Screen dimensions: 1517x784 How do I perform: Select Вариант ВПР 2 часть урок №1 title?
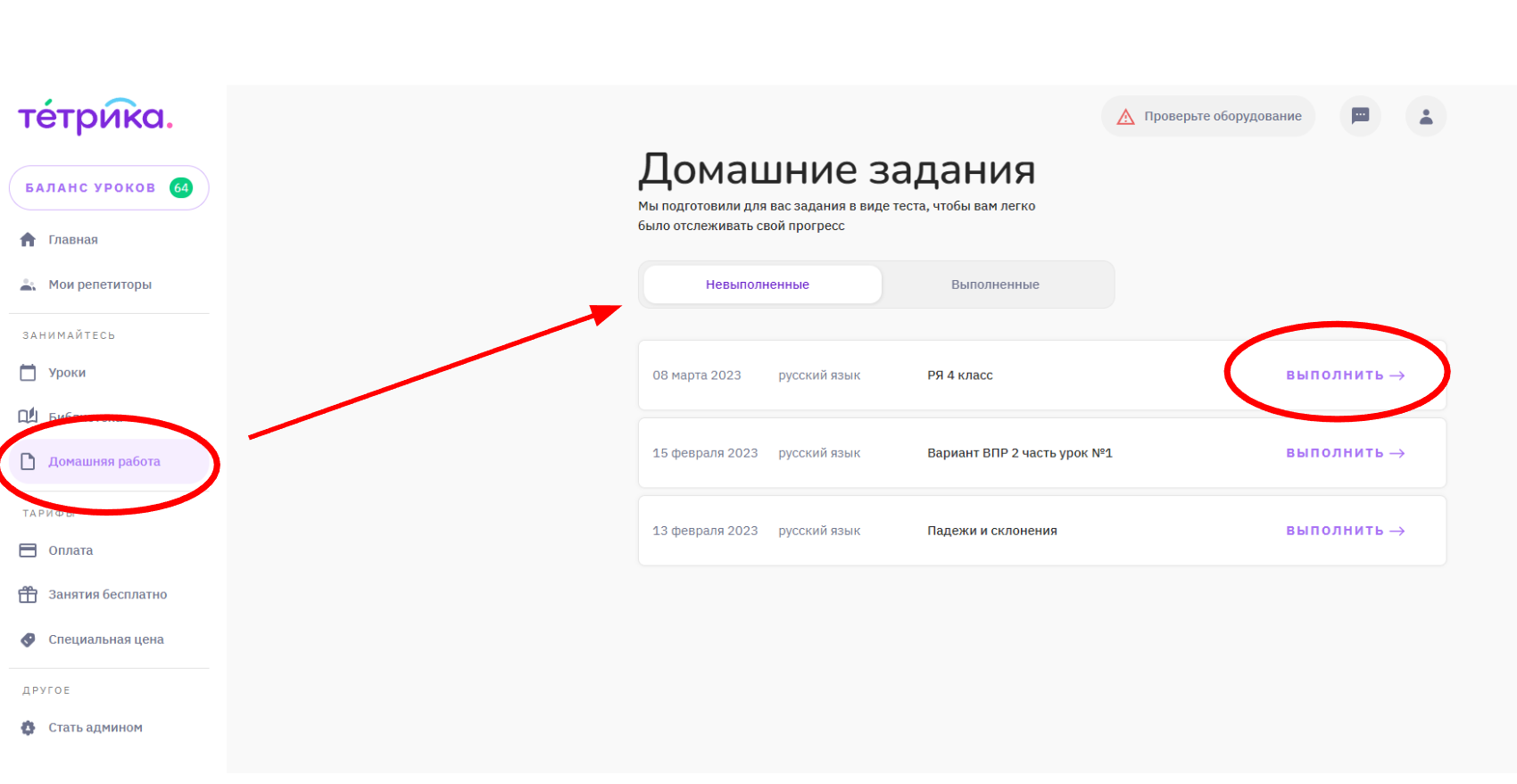[1020, 453]
